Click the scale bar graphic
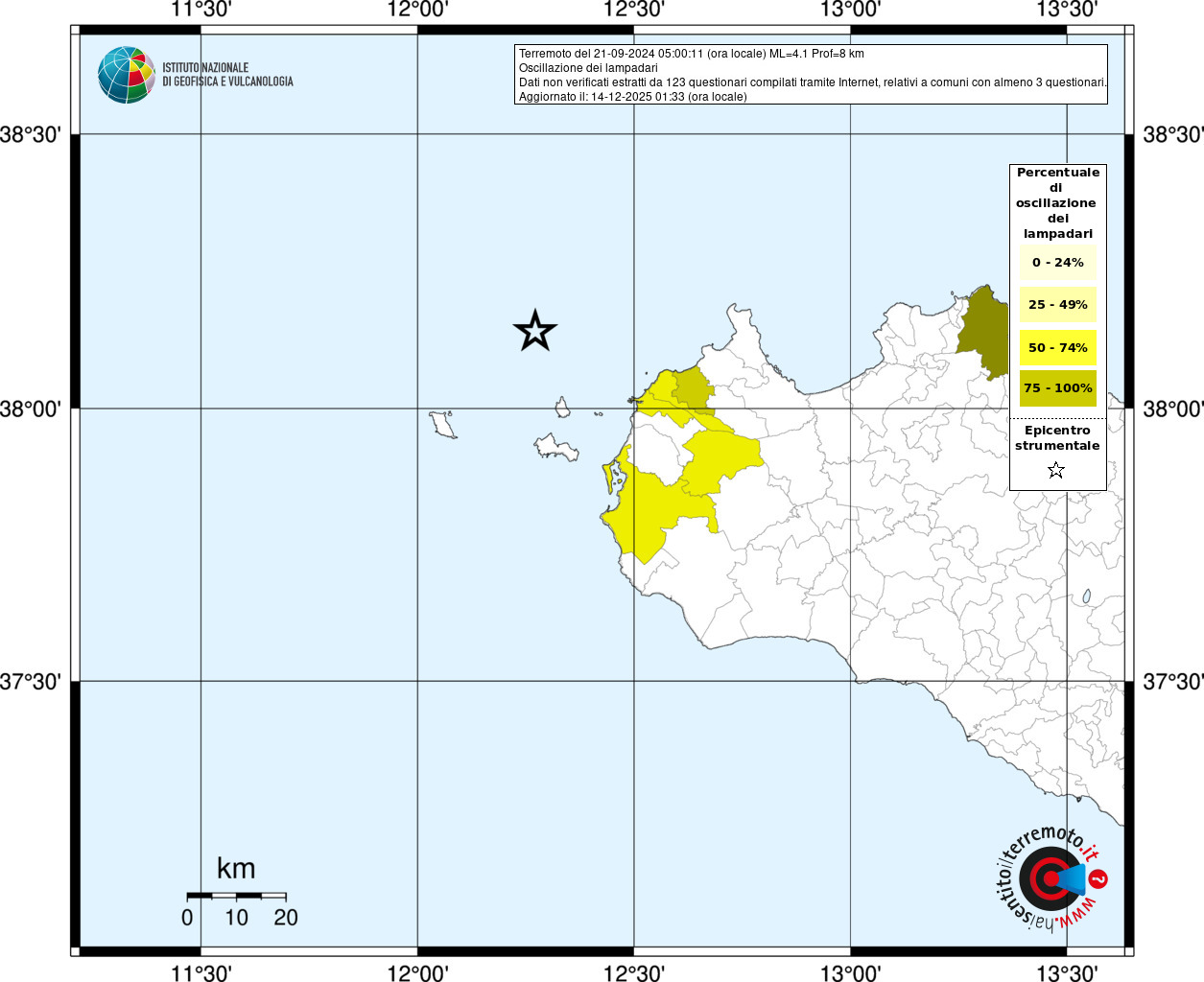This screenshot has width=1204, height=982. coord(236,896)
